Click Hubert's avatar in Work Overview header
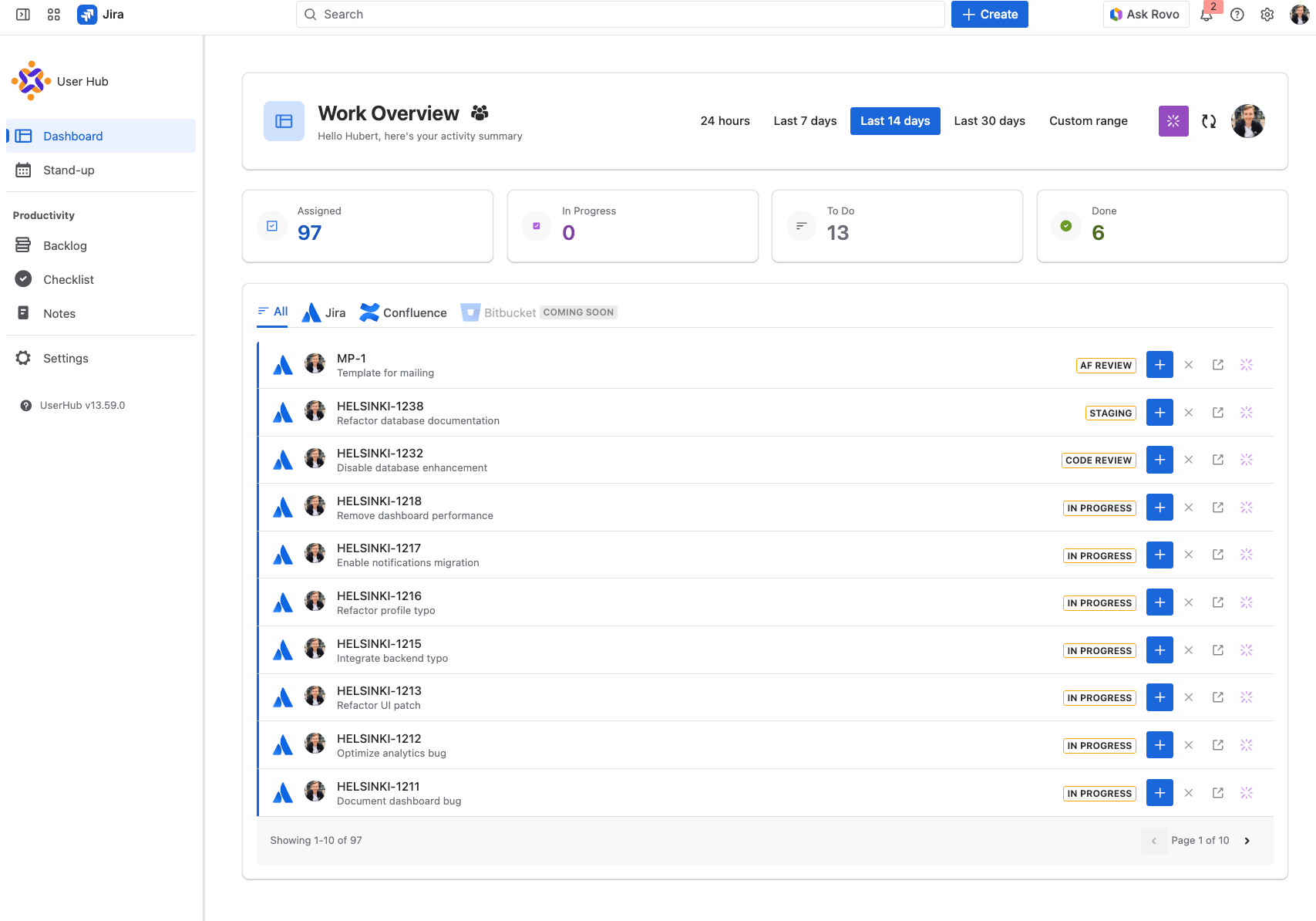The image size is (1316, 921). pos(1248,121)
